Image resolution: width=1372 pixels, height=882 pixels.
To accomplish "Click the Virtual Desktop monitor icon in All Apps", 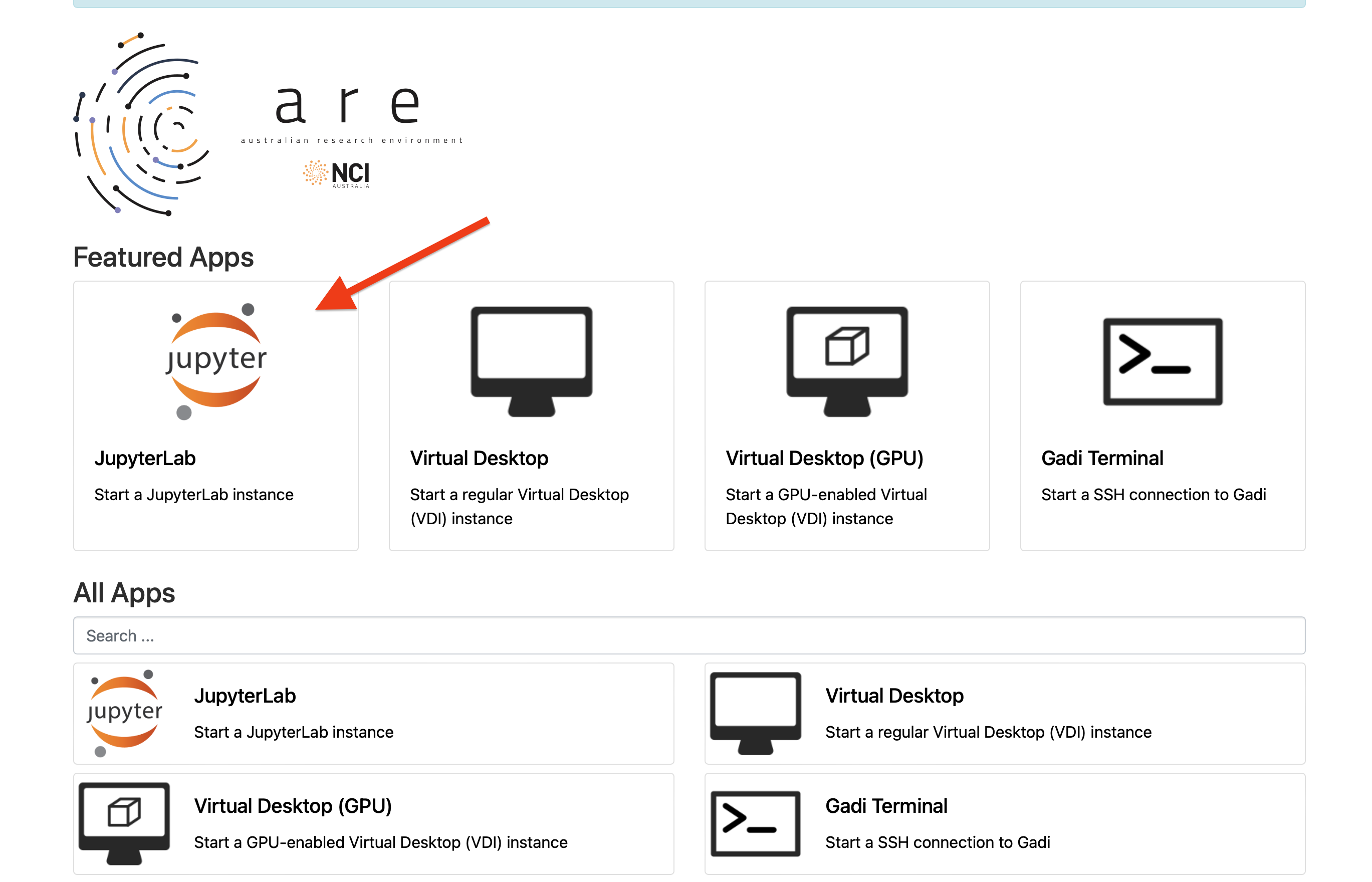I will point(755,713).
